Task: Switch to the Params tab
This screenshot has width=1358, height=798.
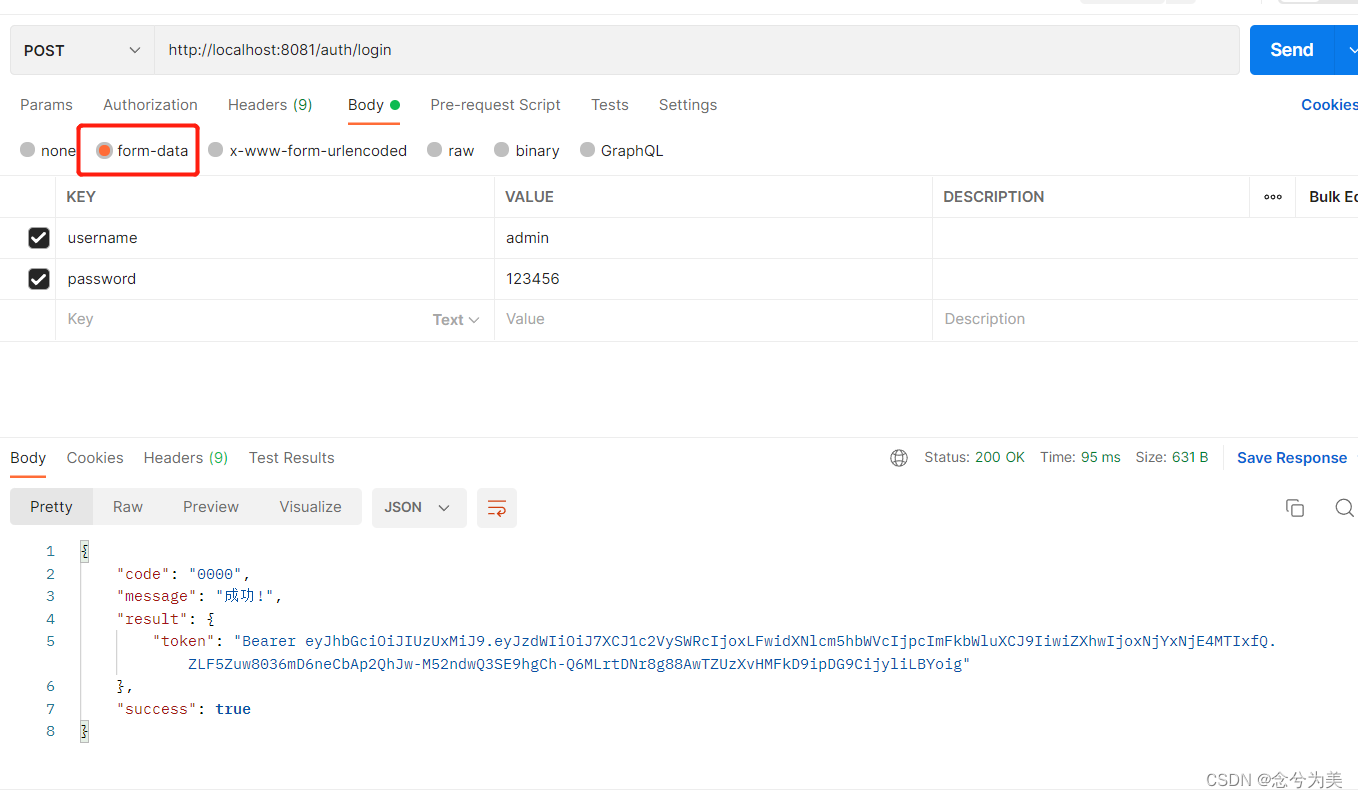Action: 46,105
